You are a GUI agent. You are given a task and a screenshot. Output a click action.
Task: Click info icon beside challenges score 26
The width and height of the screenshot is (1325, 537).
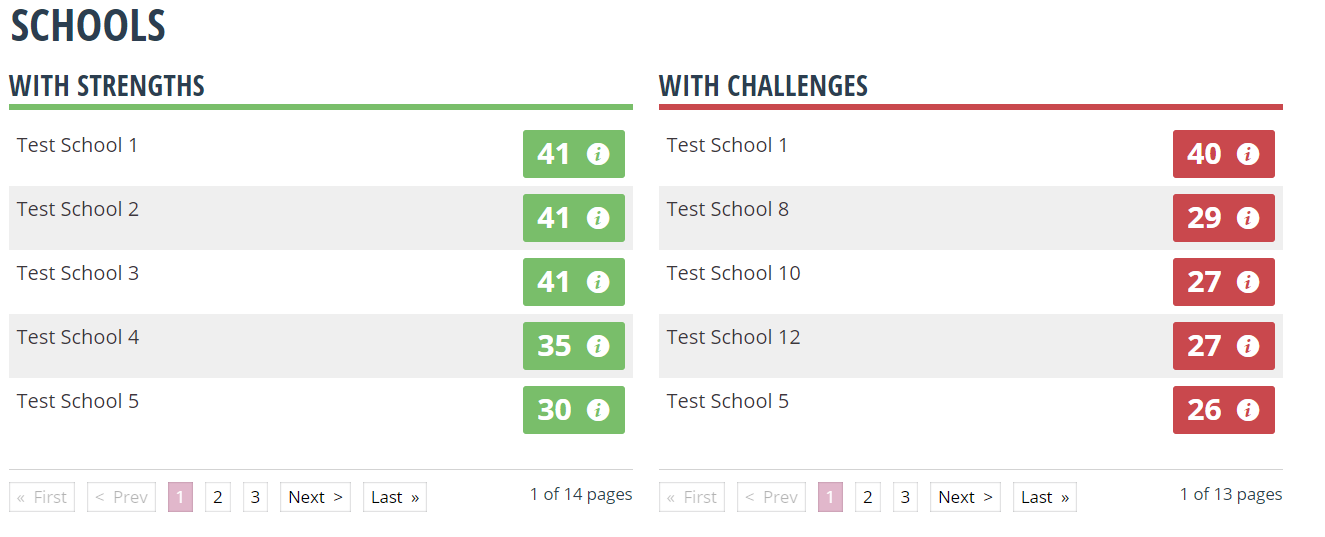pos(1248,410)
